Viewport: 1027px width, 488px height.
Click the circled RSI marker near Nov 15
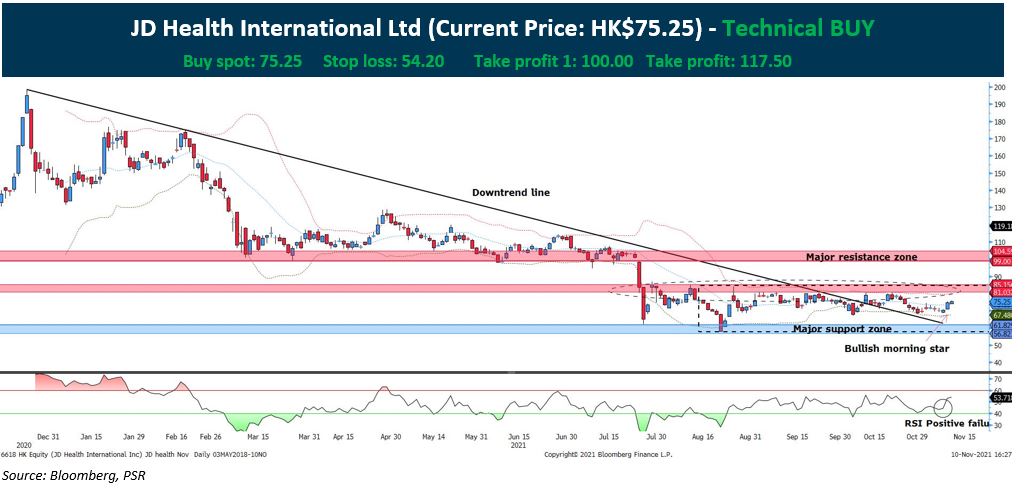[x=943, y=407]
